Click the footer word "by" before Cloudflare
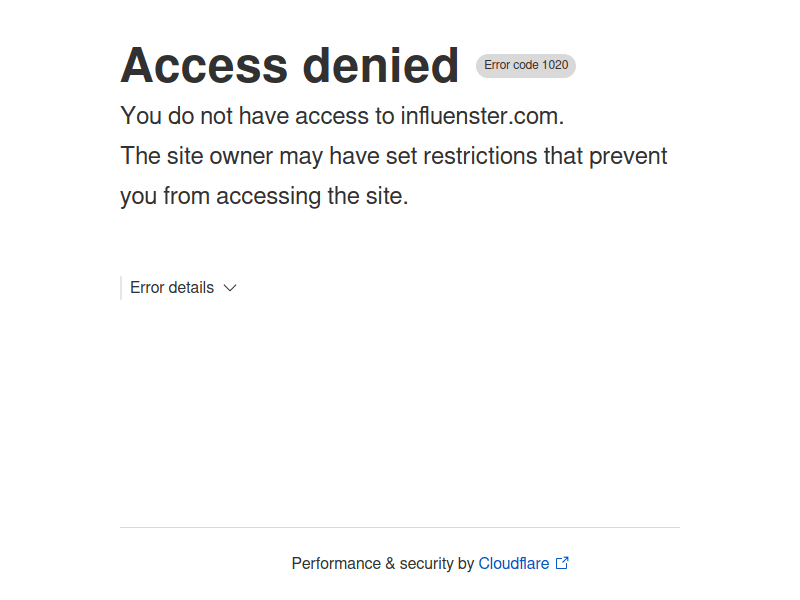 (x=466, y=564)
